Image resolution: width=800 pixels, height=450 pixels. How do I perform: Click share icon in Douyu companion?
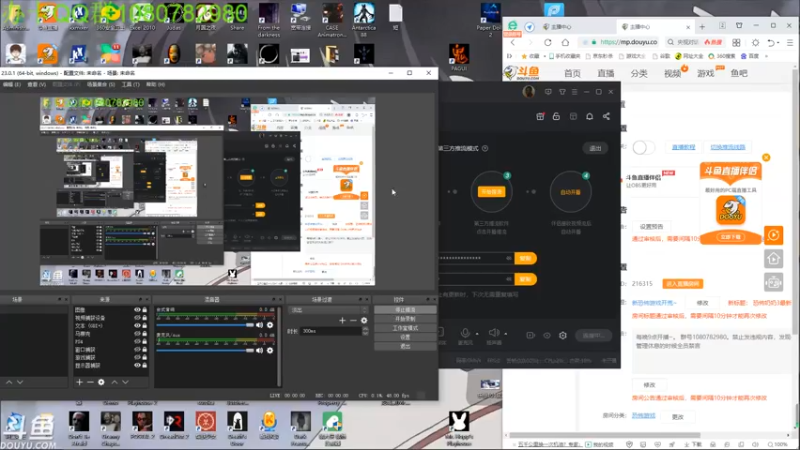coord(606,116)
